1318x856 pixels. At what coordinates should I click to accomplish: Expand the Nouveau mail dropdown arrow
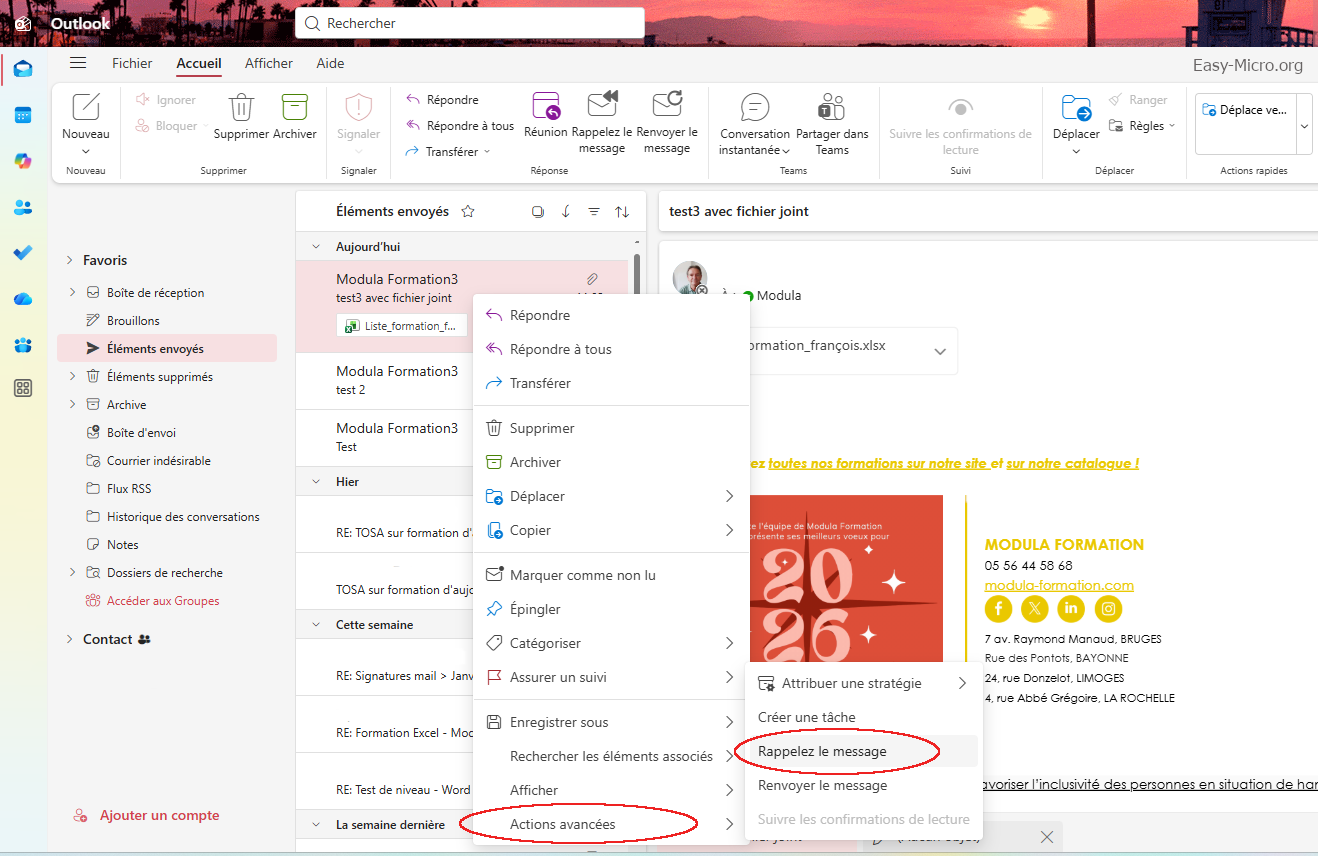coord(86,152)
